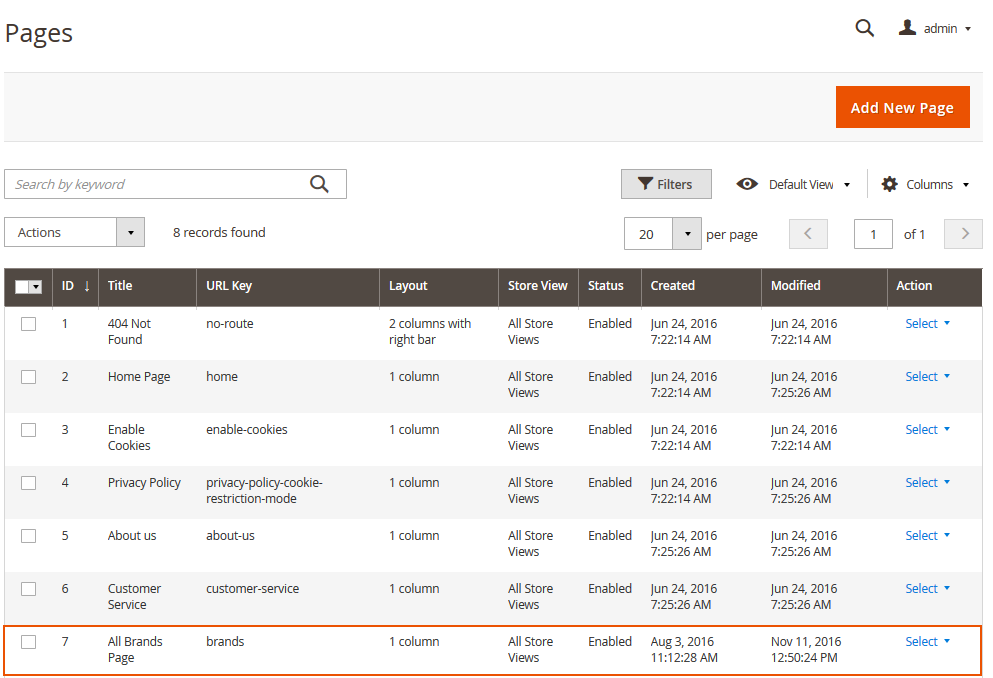Open the Filters button
This screenshot has height=678, width=993.
click(x=666, y=184)
